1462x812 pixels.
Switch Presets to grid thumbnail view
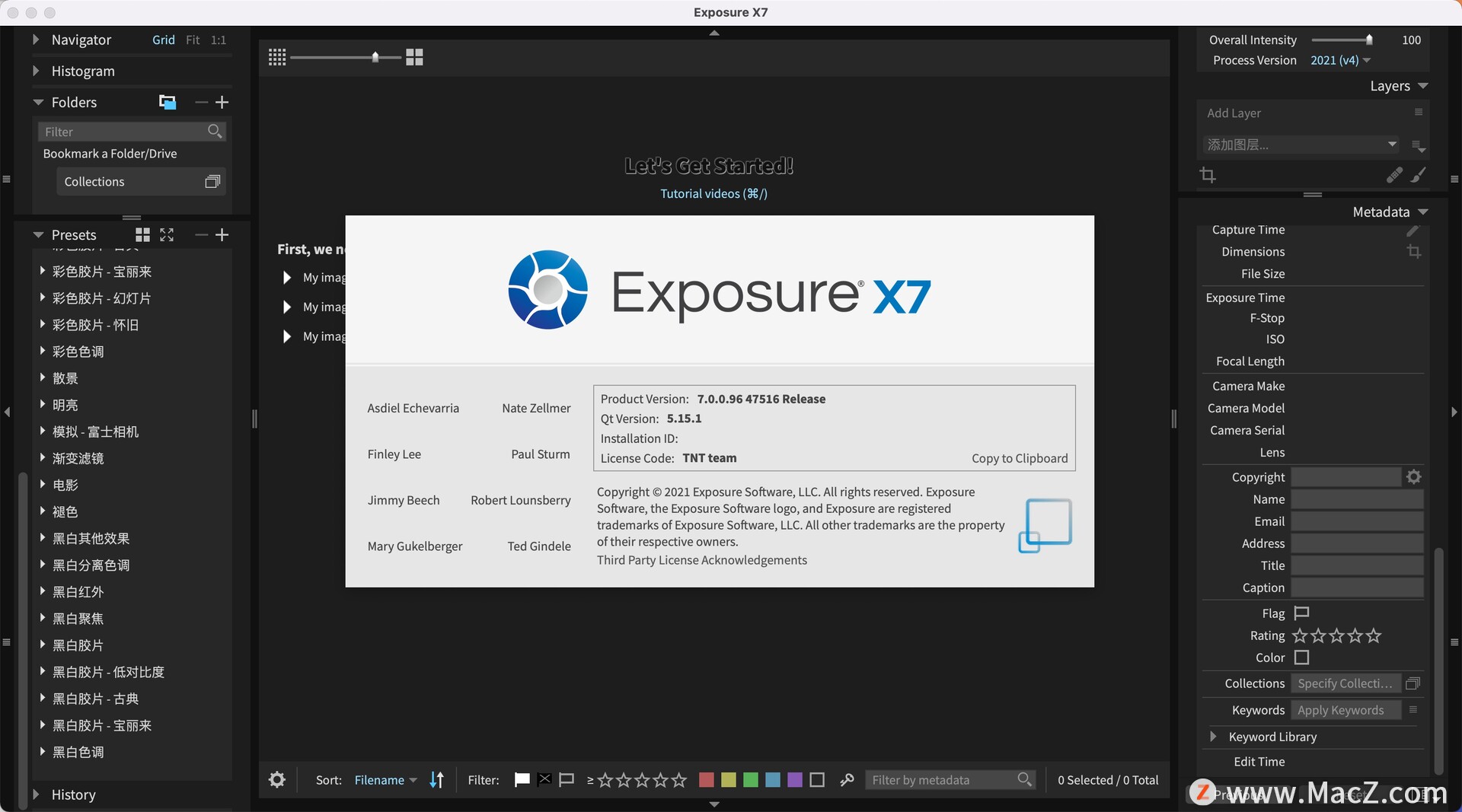pyautogui.click(x=142, y=235)
